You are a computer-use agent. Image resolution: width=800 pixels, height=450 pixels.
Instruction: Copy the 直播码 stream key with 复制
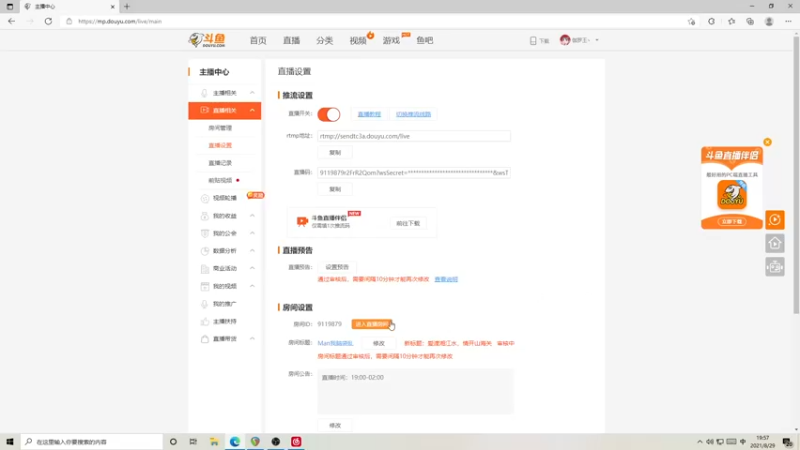click(335, 189)
